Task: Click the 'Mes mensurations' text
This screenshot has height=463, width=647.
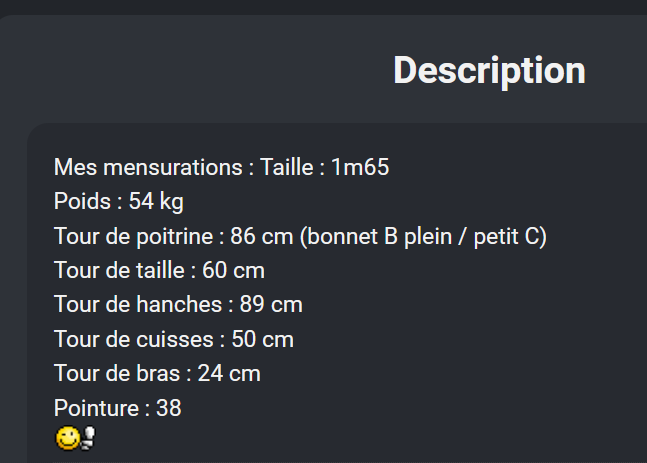Action: click(x=148, y=167)
